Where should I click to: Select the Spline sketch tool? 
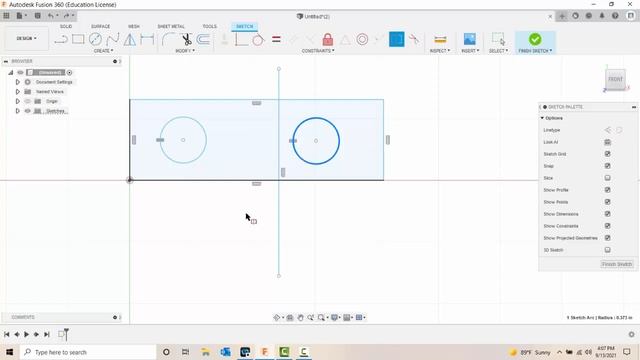click(x=113, y=39)
